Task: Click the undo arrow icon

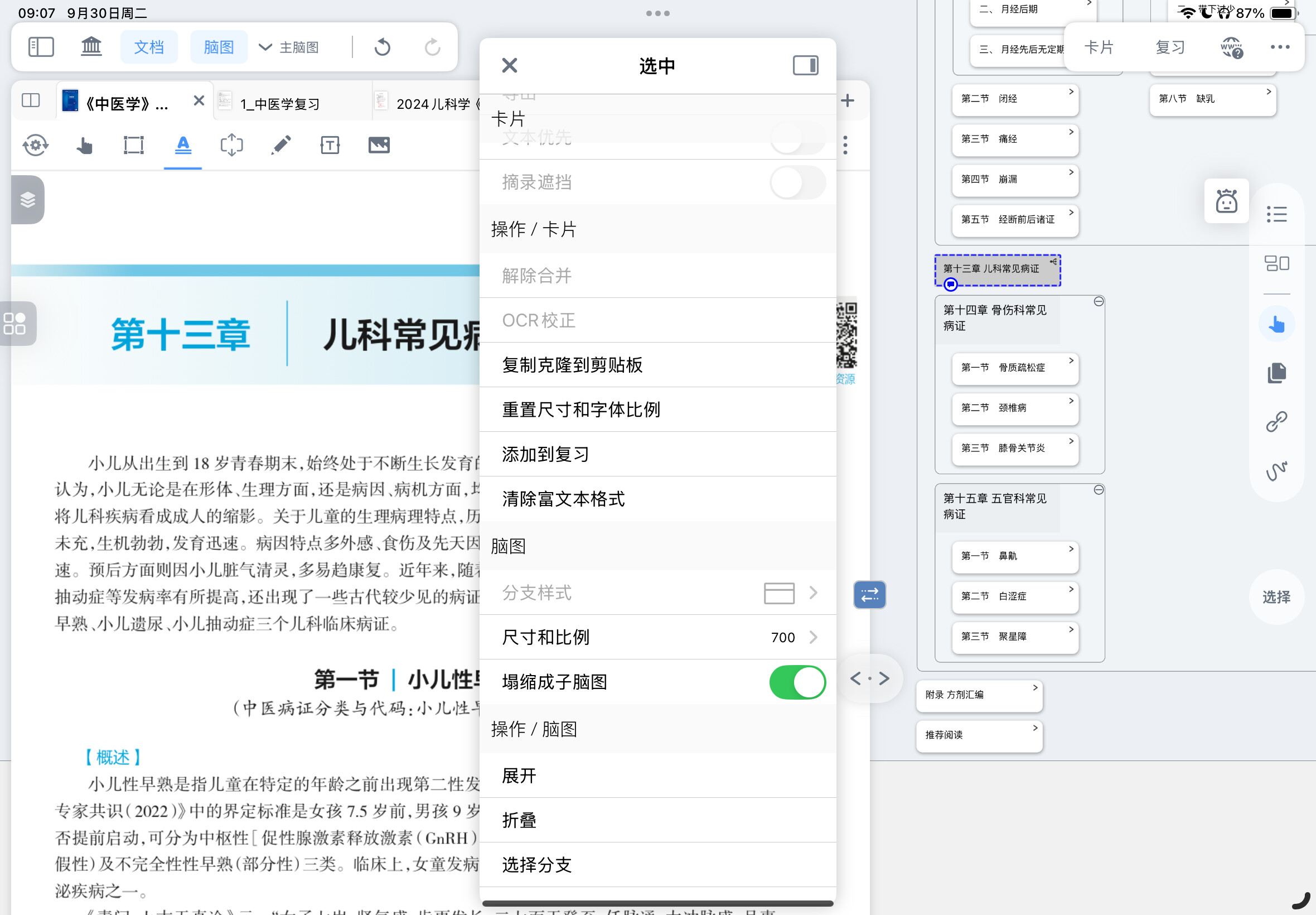Action: [x=382, y=47]
